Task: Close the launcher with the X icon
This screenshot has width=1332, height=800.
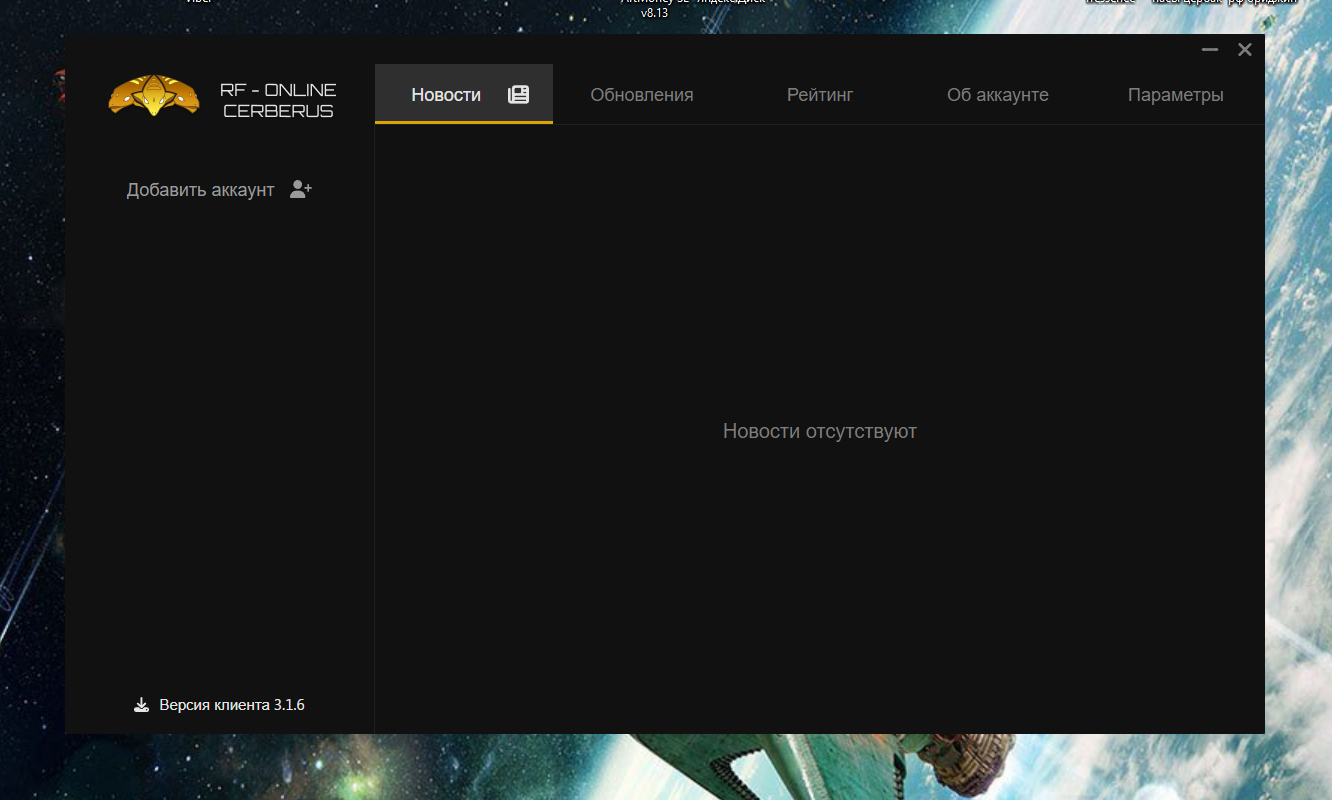Action: (1245, 49)
